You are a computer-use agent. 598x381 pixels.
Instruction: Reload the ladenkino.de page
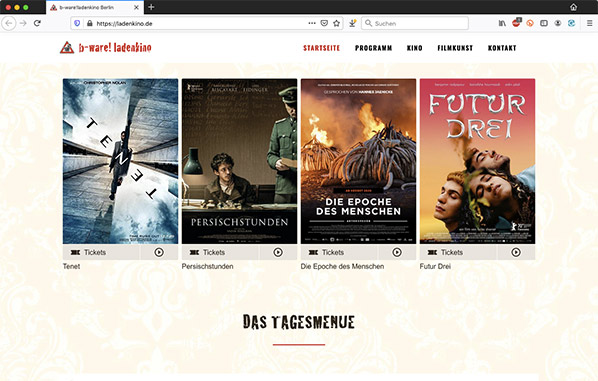pyautogui.click(x=37, y=23)
